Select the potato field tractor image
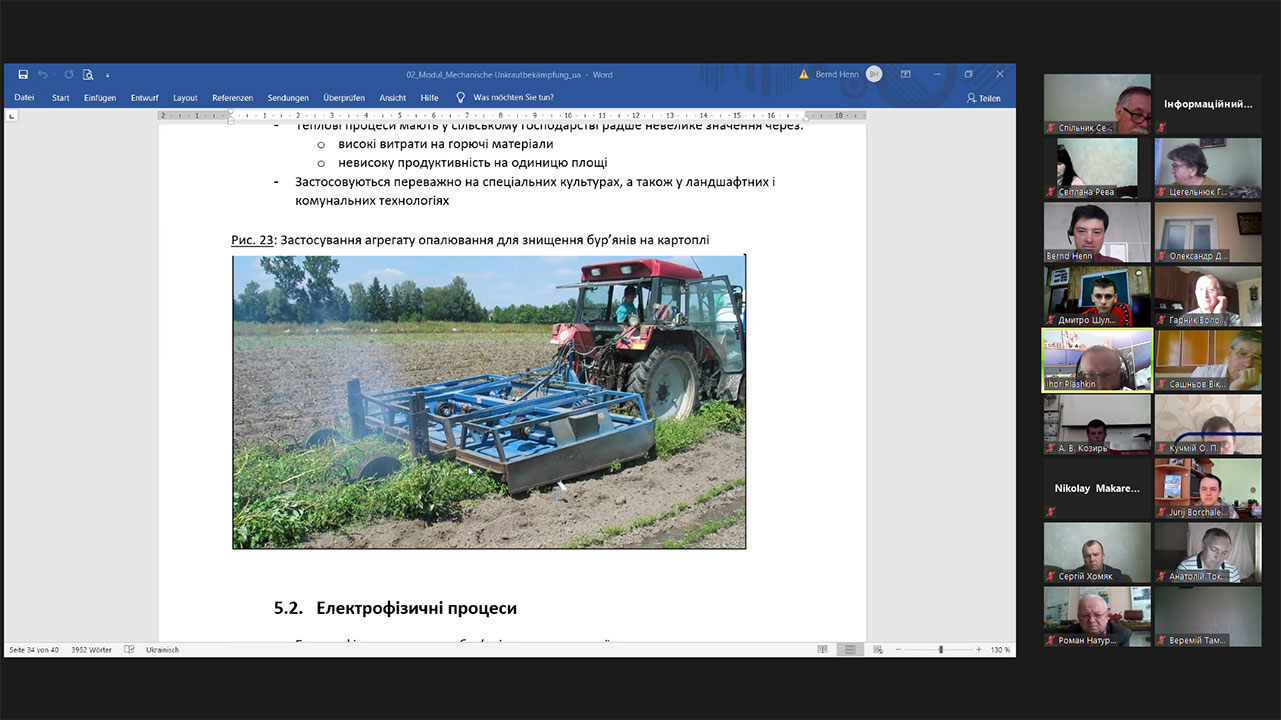This screenshot has height=720, width=1281. coord(489,402)
